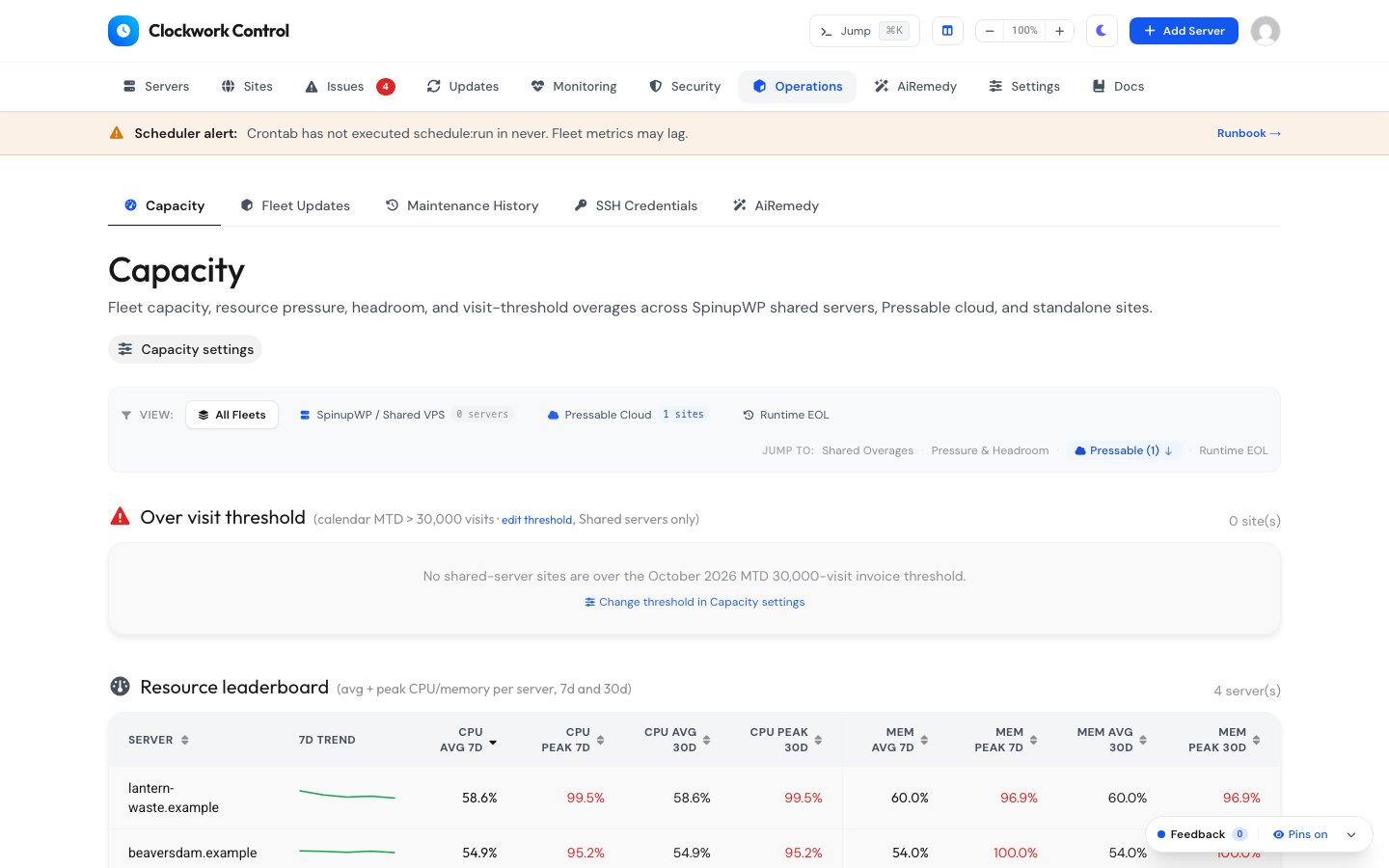Filter view to SpinupWP / Shared VPS
The height and width of the screenshot is (868, 1389).
click(x=404, y=415)
